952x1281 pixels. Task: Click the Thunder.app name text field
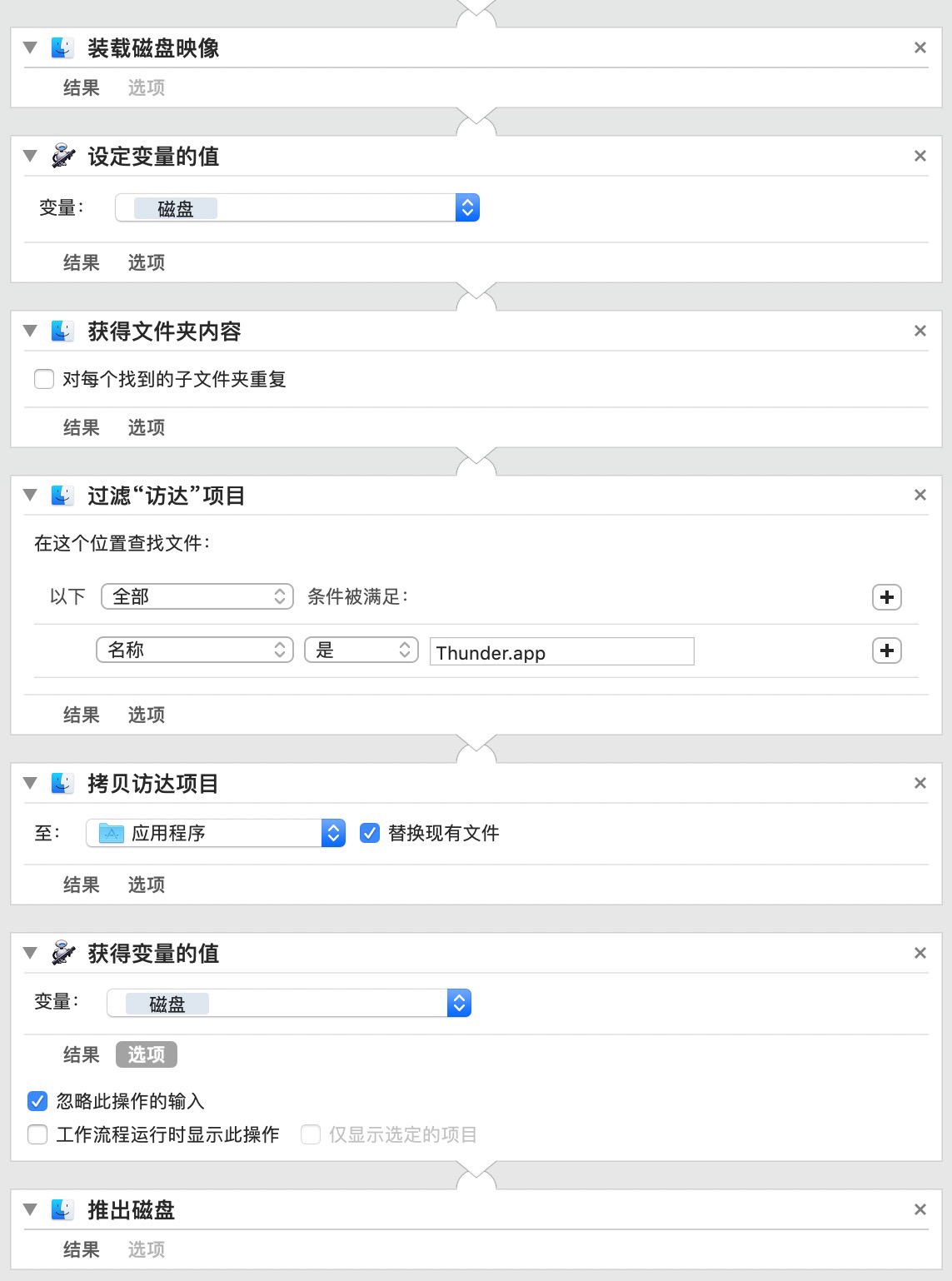click(561, 652)
